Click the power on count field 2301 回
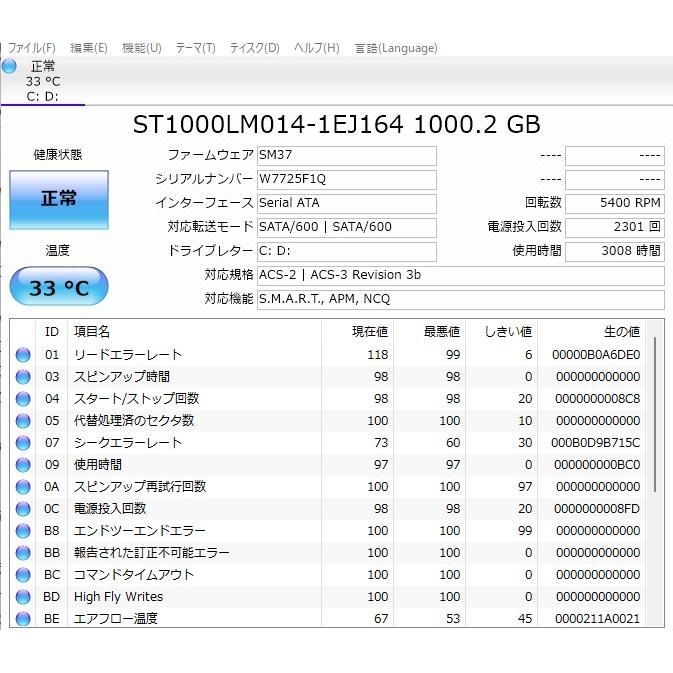673x673 pixels. click(615, 227)
